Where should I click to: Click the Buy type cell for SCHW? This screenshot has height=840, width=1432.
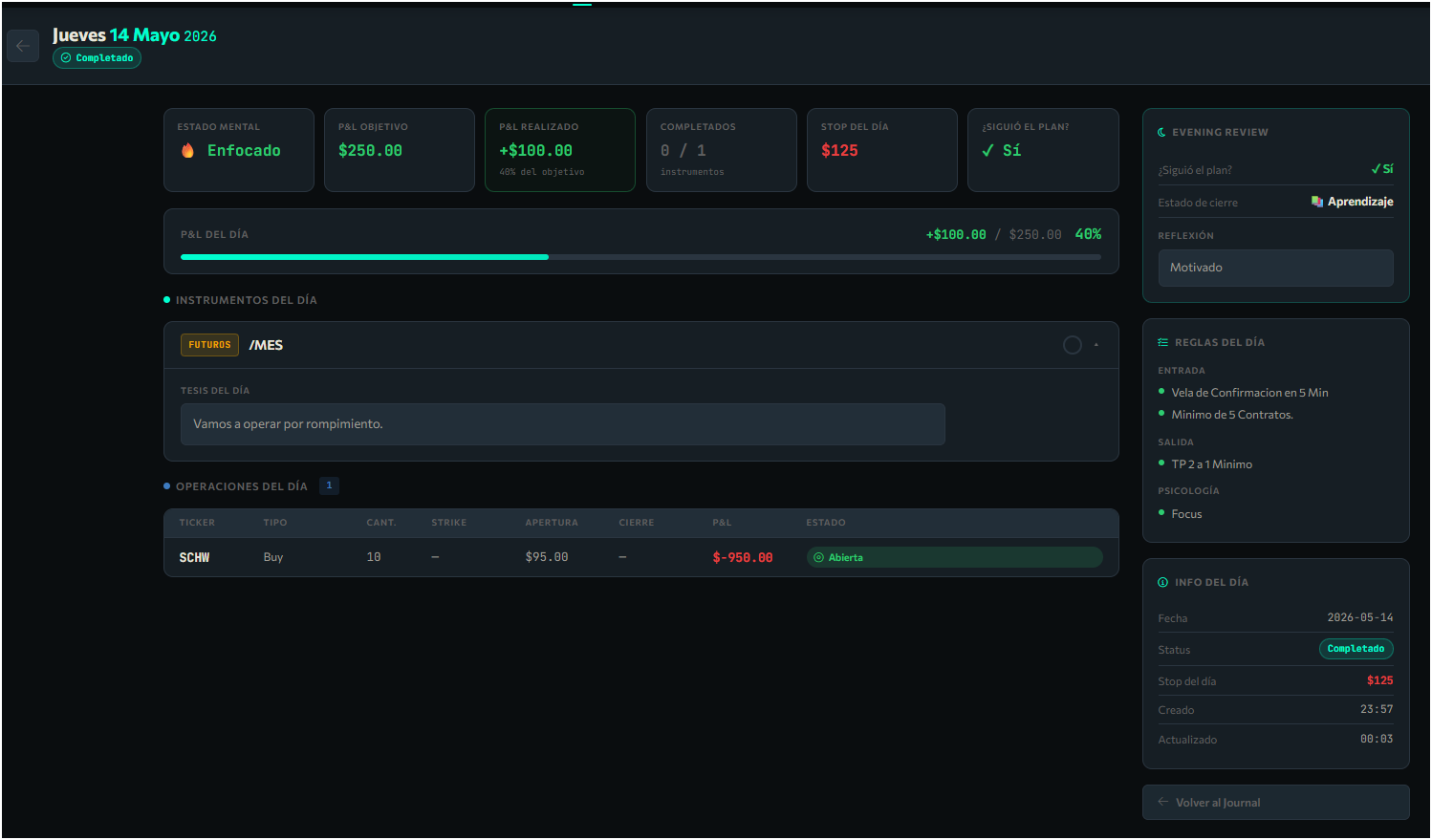[x=273, y=557]
